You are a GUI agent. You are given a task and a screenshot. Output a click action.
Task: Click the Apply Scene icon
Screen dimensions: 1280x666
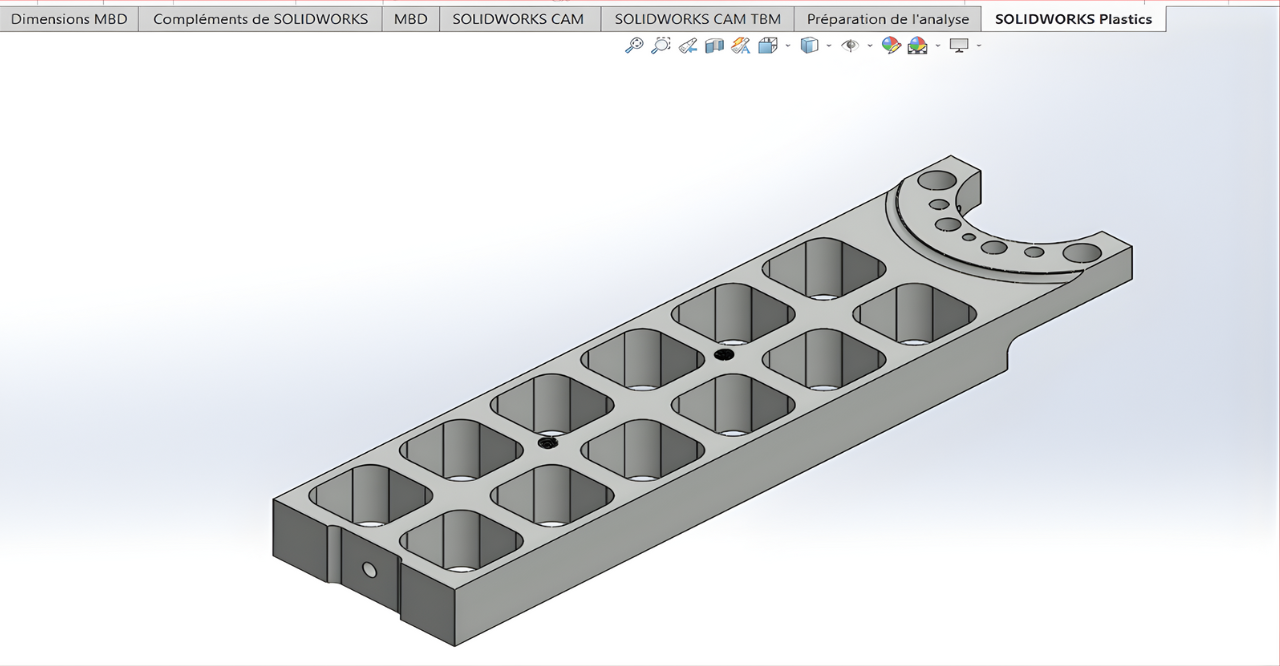[x=917, y=45]
